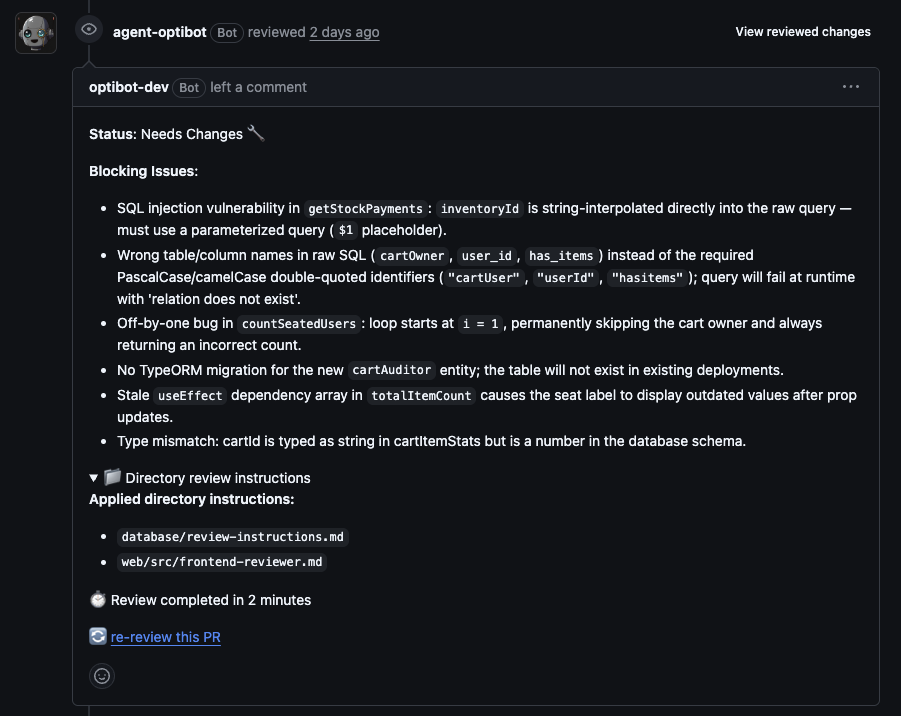Click the 'Blocking Issues:' heading
Screen dimensions: 901x716
click(144, 171)
